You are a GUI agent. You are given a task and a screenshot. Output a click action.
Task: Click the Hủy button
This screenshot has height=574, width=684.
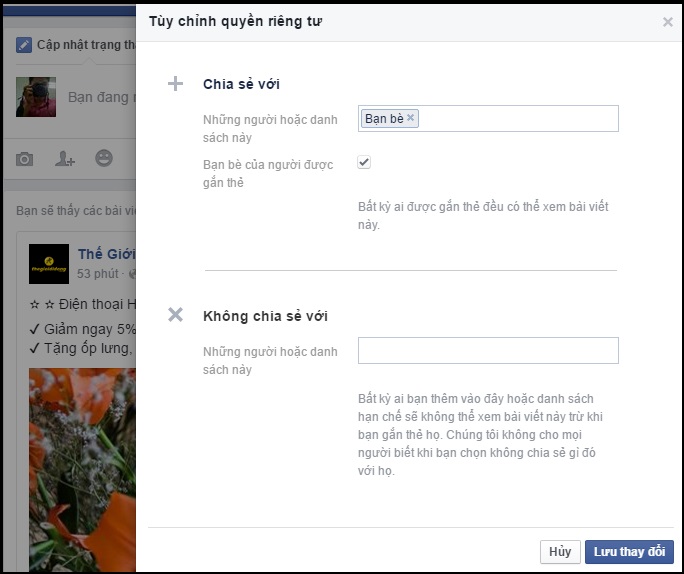click(x=560, y=552)
